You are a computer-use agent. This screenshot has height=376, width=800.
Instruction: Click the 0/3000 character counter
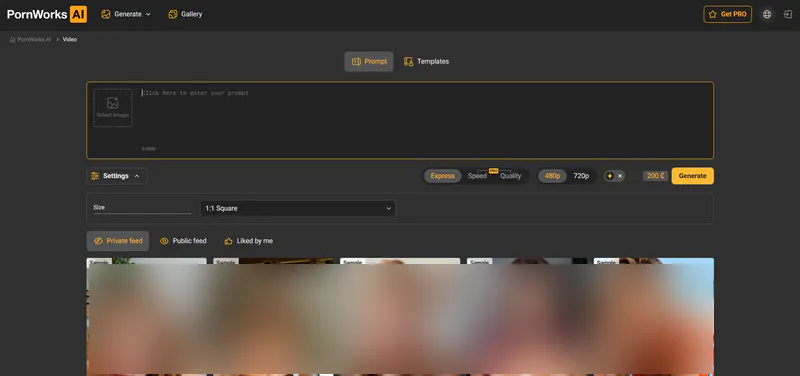[x=148, y=149]
